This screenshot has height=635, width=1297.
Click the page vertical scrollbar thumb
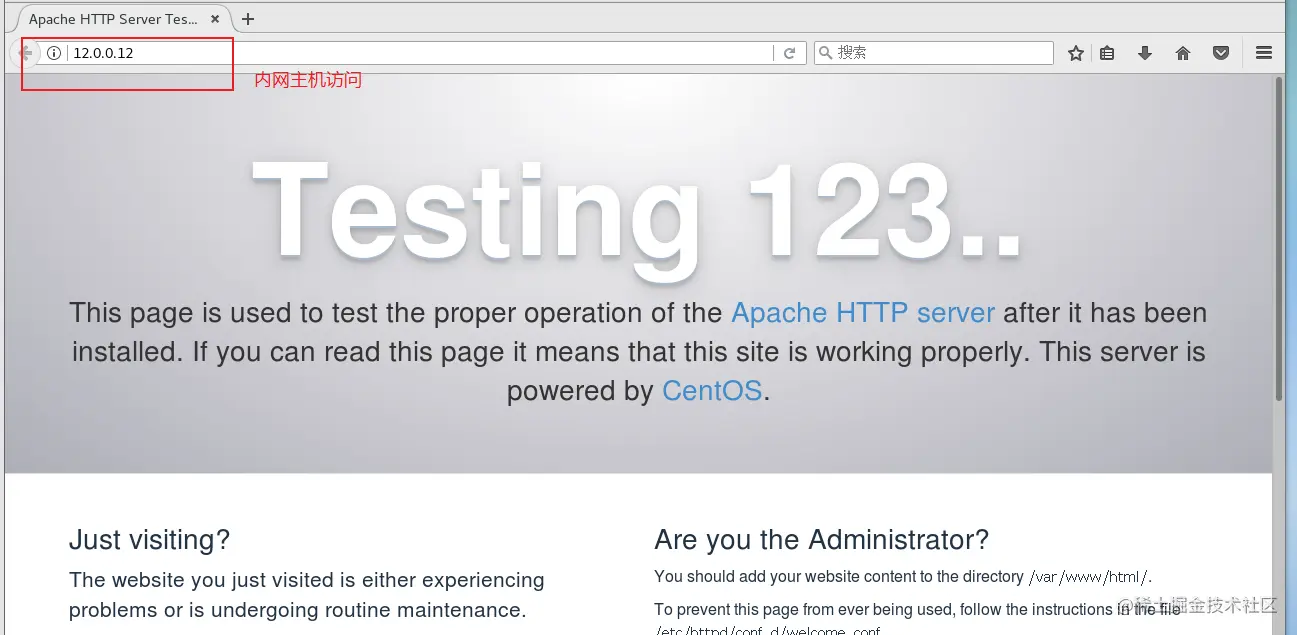(1279, 240)
